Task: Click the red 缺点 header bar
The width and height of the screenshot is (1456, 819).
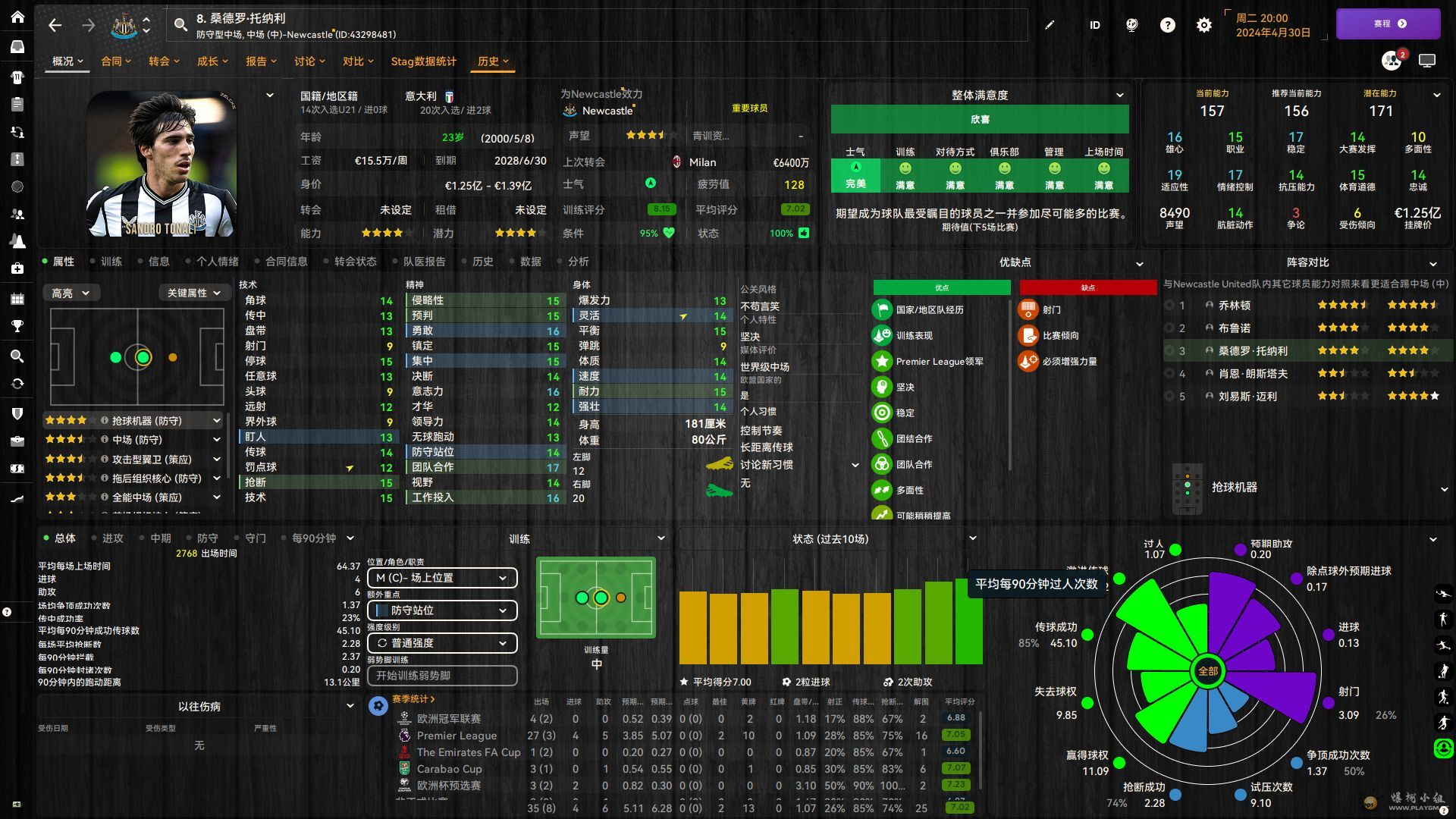Action: [x=1088, y=287]
